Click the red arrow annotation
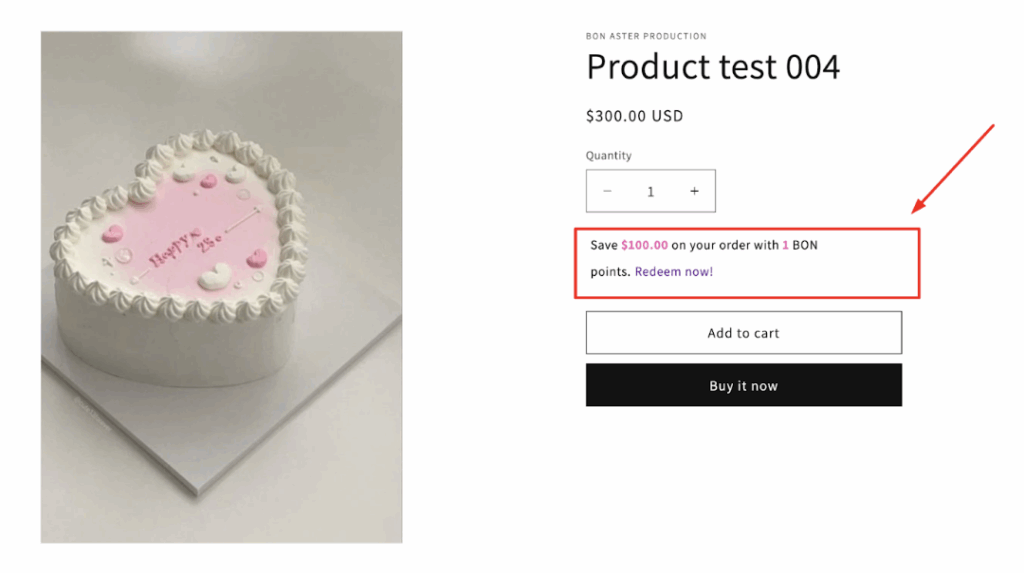This screenshot has height=573, width=1024. coord(953,168)
